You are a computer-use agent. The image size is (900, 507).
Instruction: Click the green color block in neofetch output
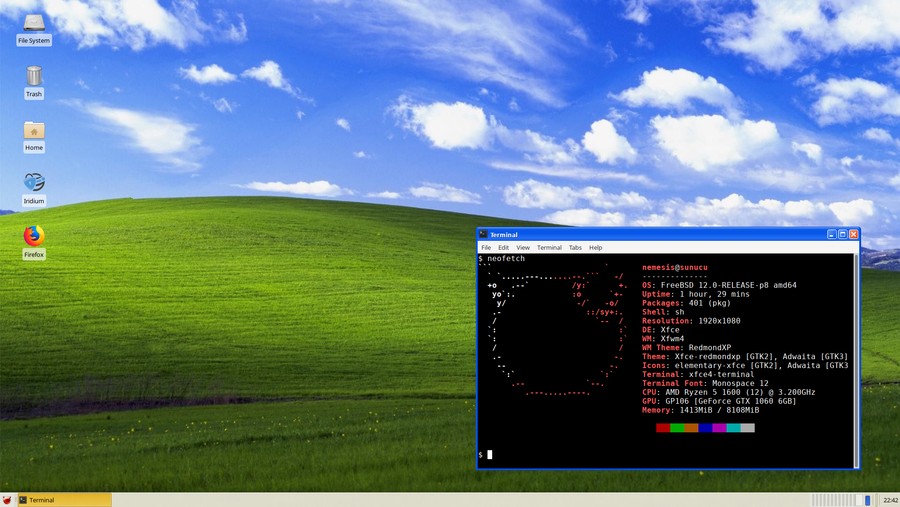tap(677, 428)
